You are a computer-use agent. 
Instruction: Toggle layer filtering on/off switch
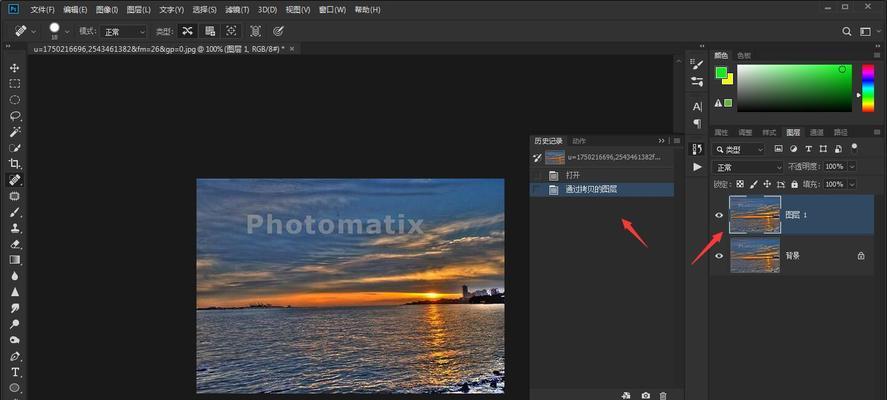(854, 148)
